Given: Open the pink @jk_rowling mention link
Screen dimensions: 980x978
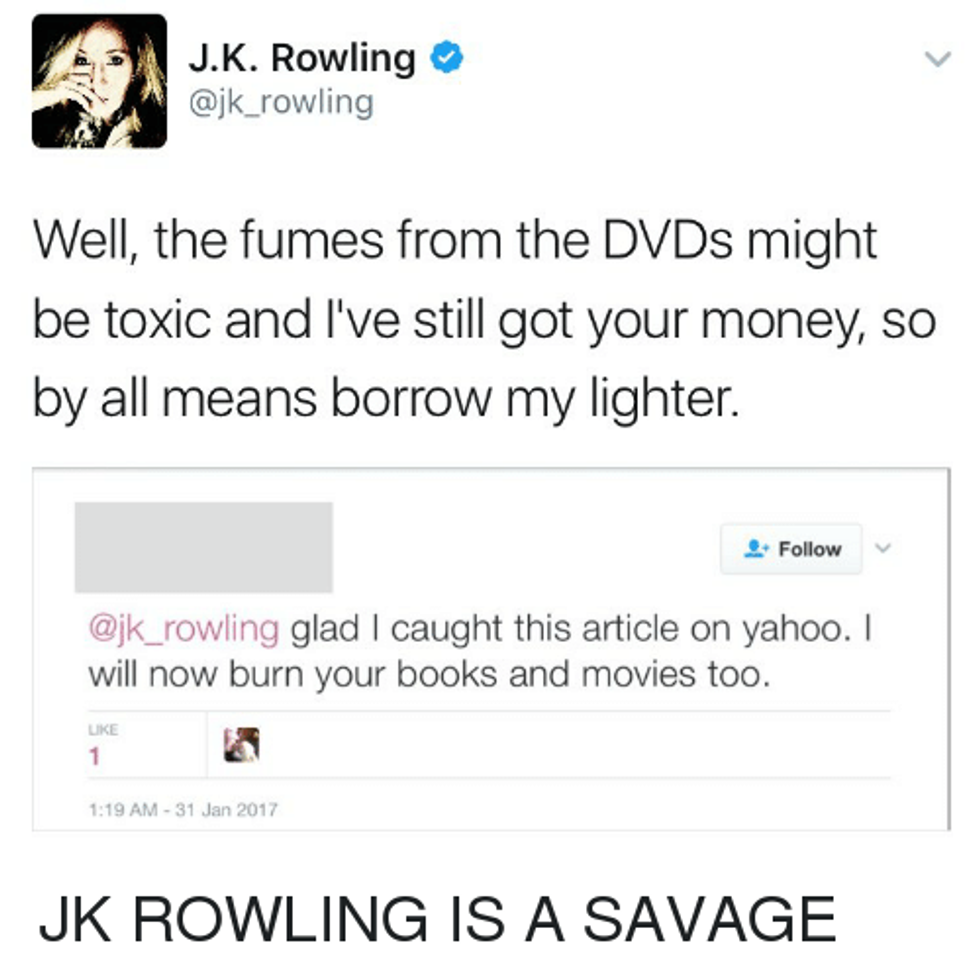Looking at the screenshot, I should point(184,629).
